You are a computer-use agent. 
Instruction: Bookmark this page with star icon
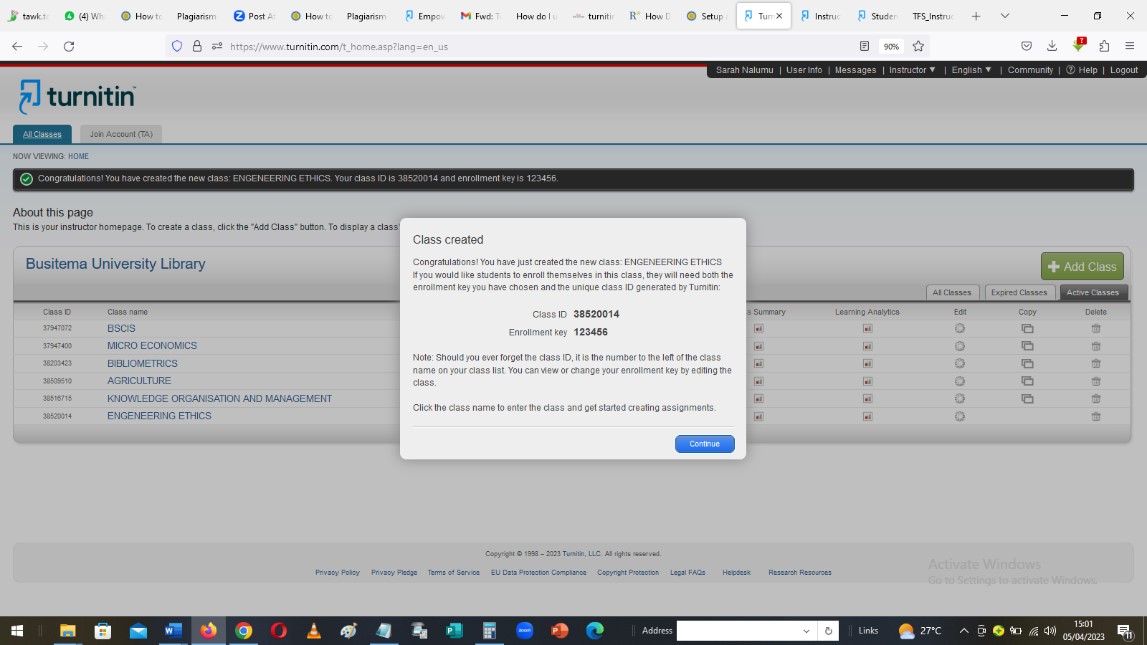(x=918, y=46)
